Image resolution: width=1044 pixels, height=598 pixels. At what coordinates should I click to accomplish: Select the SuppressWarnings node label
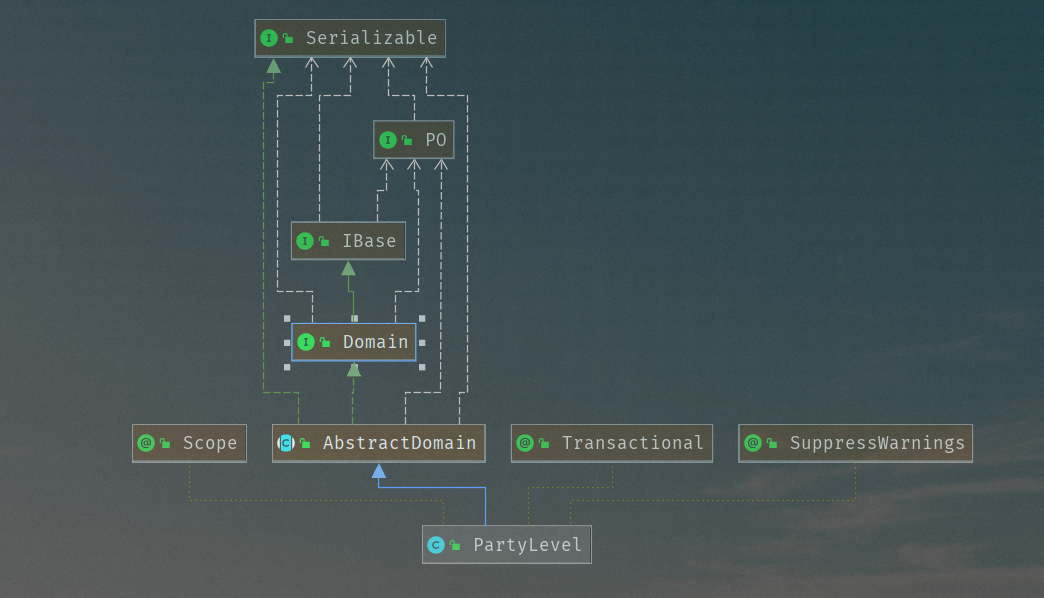click(877, 443)
